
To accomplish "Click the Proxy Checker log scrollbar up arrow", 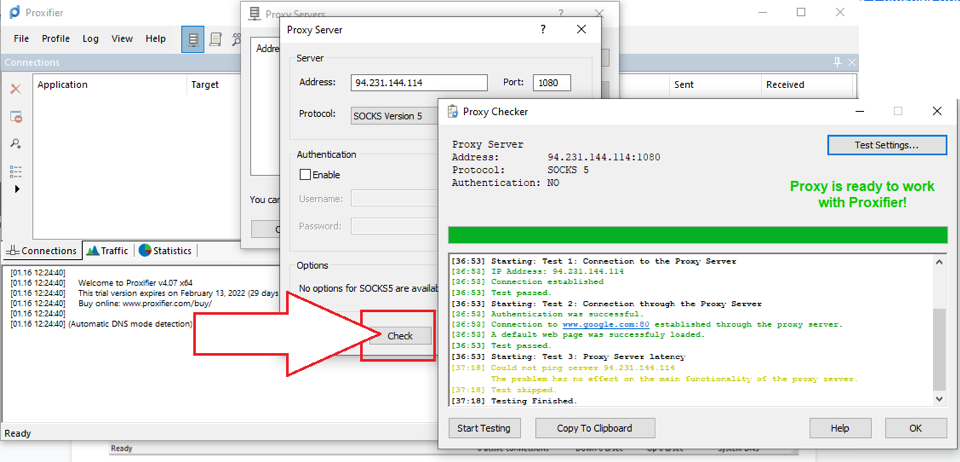I will click(x=939, y=262).
